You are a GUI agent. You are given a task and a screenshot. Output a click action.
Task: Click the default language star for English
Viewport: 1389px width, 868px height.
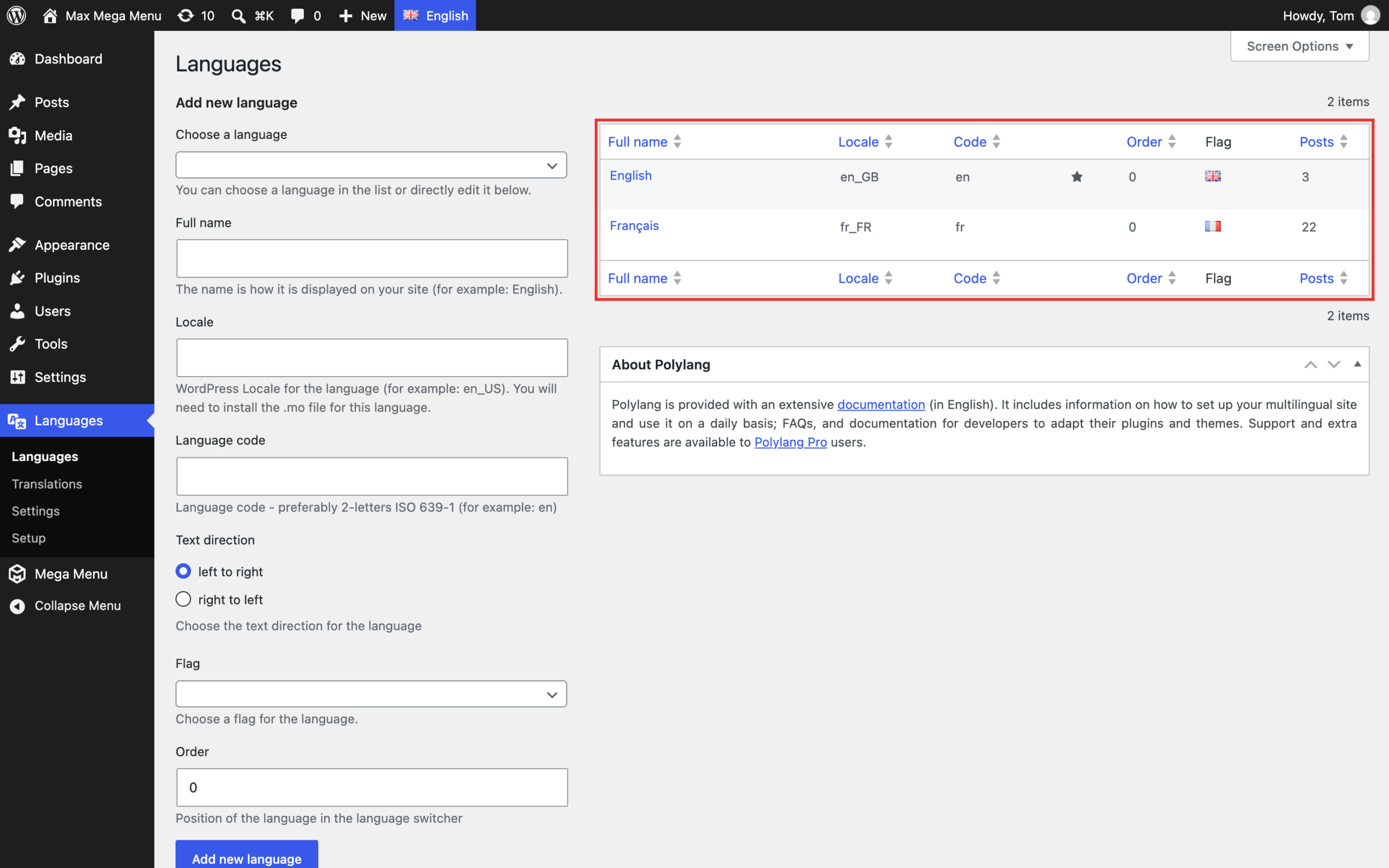(1077, 176)
